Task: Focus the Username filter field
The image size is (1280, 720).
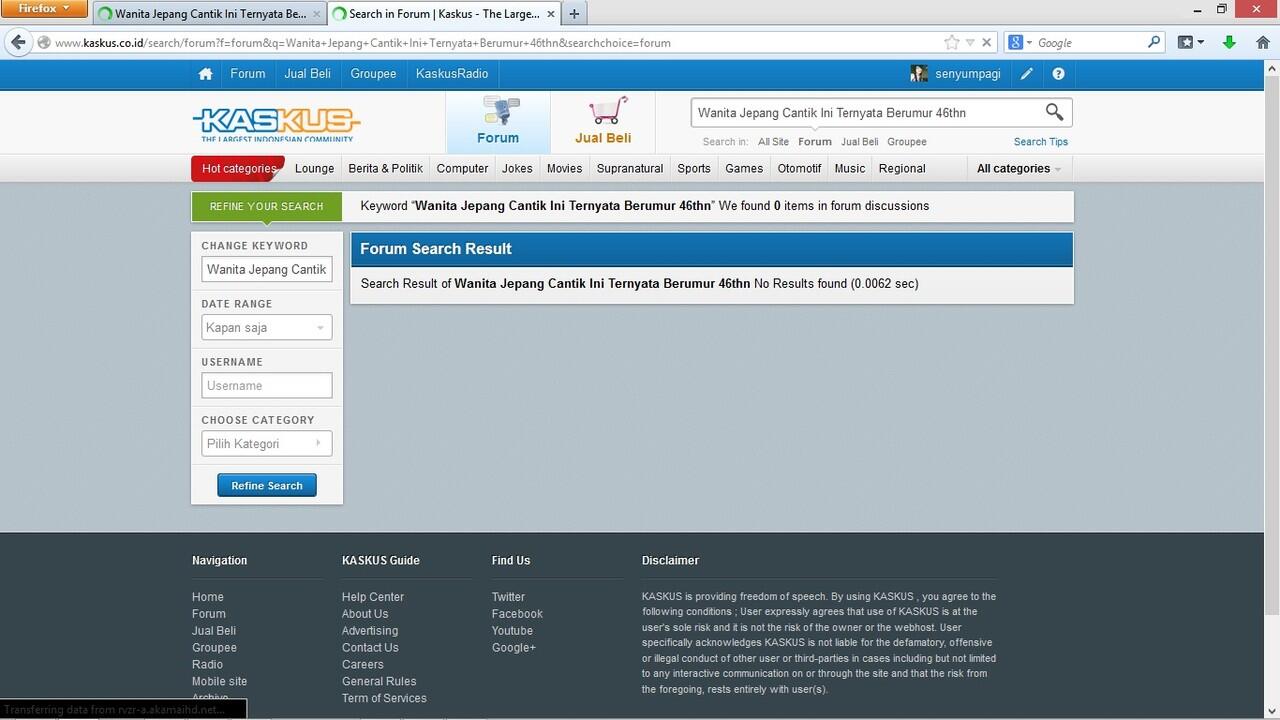Action: (x=267, y=385)
